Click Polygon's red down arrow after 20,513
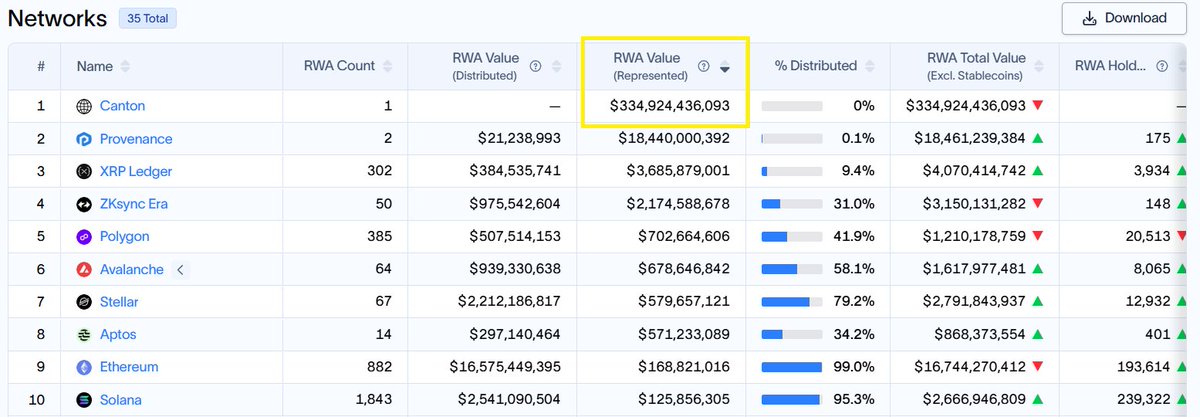 point(1183,236)
